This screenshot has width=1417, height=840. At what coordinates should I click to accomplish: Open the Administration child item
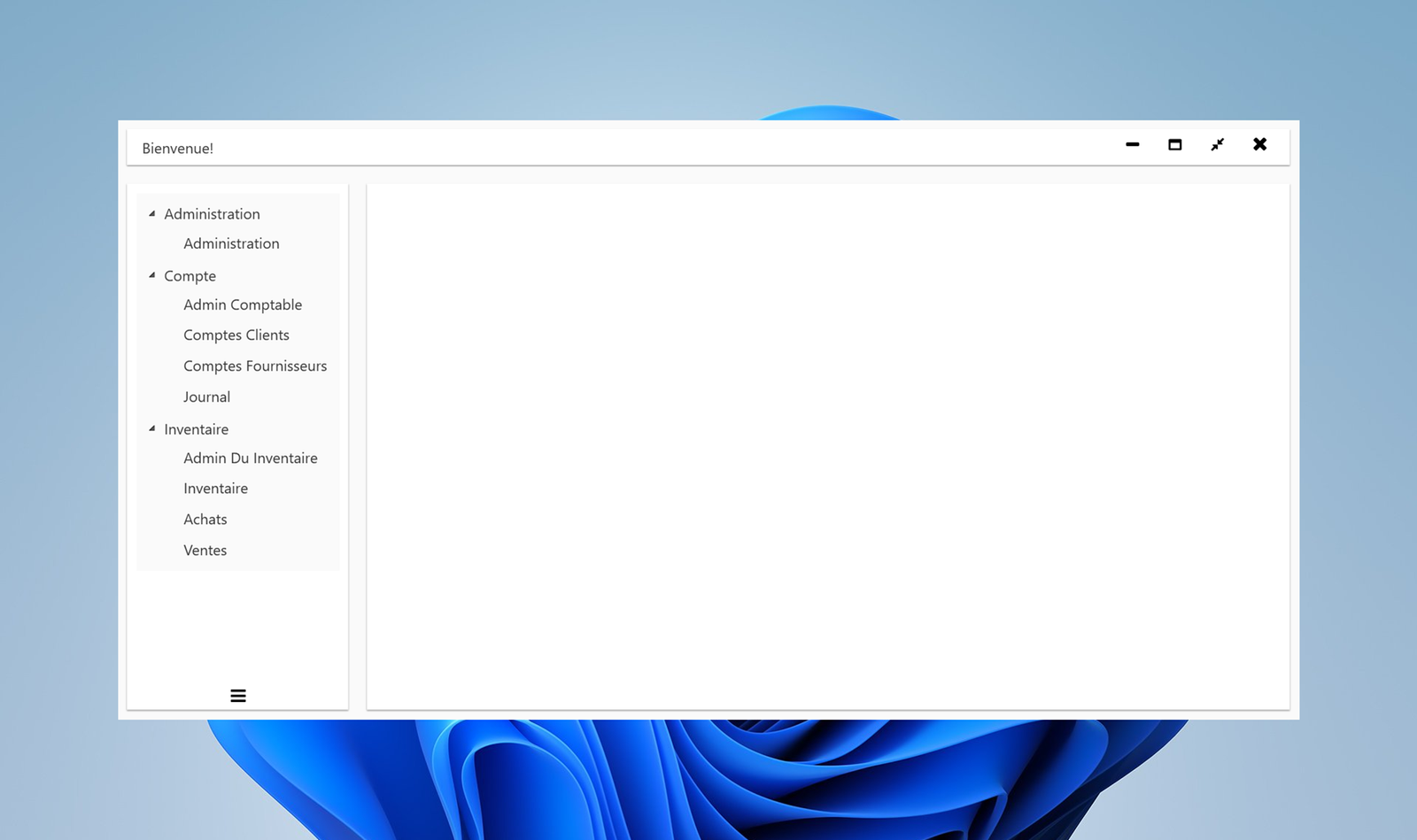231,243
